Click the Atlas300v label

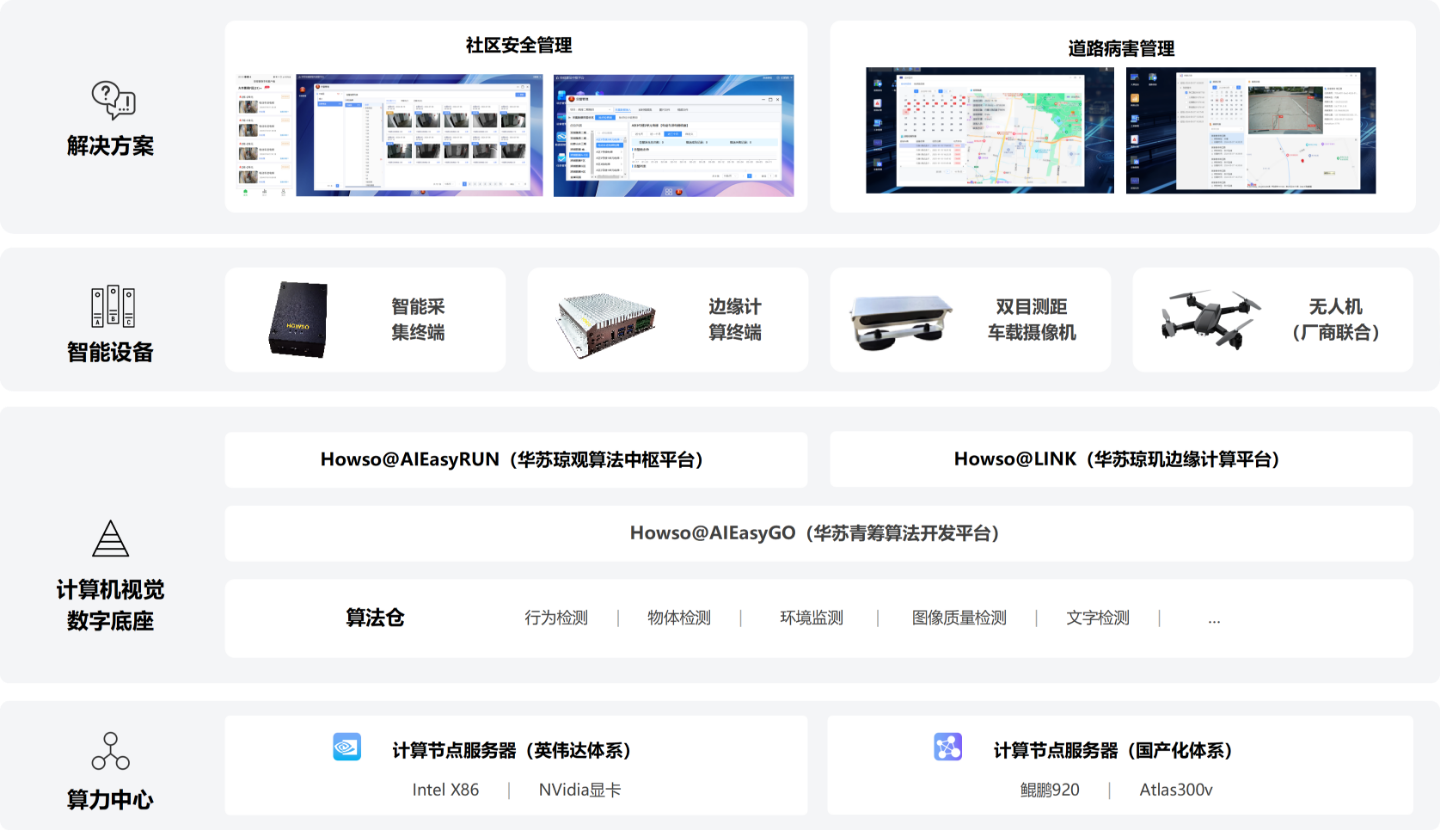click(1176, 790)
